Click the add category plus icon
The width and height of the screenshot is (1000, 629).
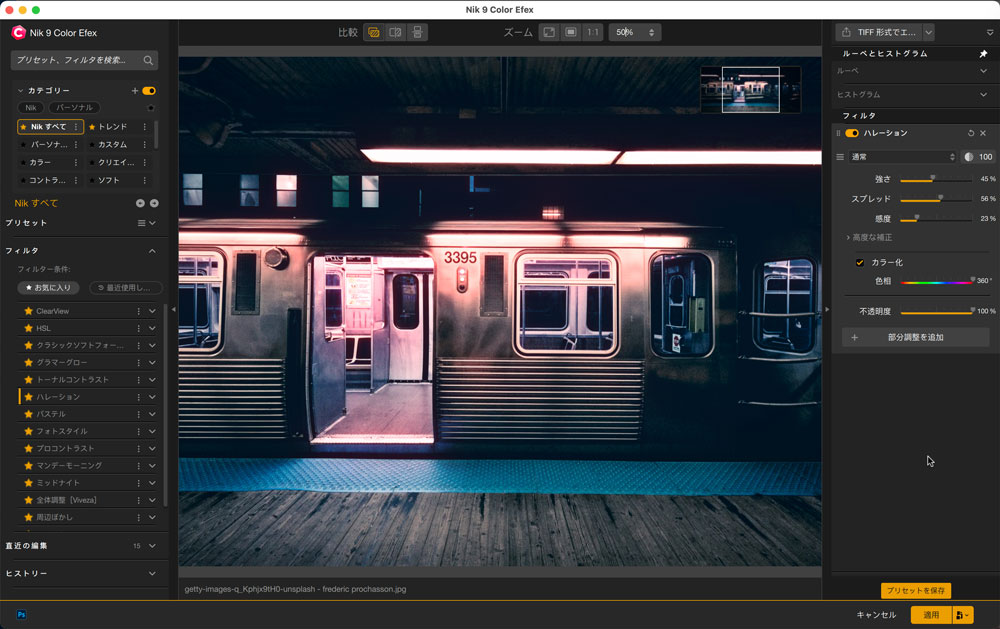click(x=135, y=91)
